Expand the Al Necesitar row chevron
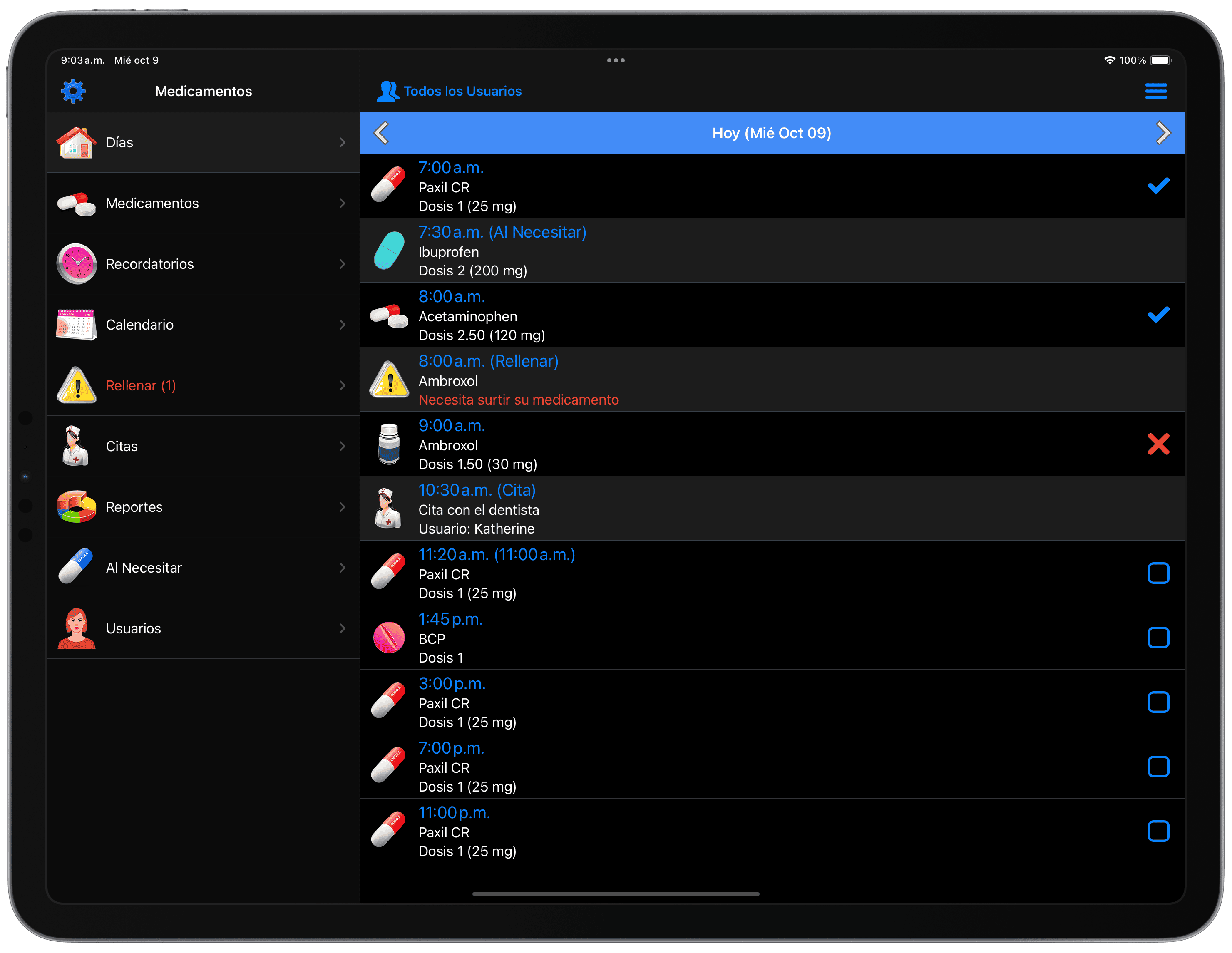The width and height of the screenshot is (1232, 953). [x=343, y=568]
